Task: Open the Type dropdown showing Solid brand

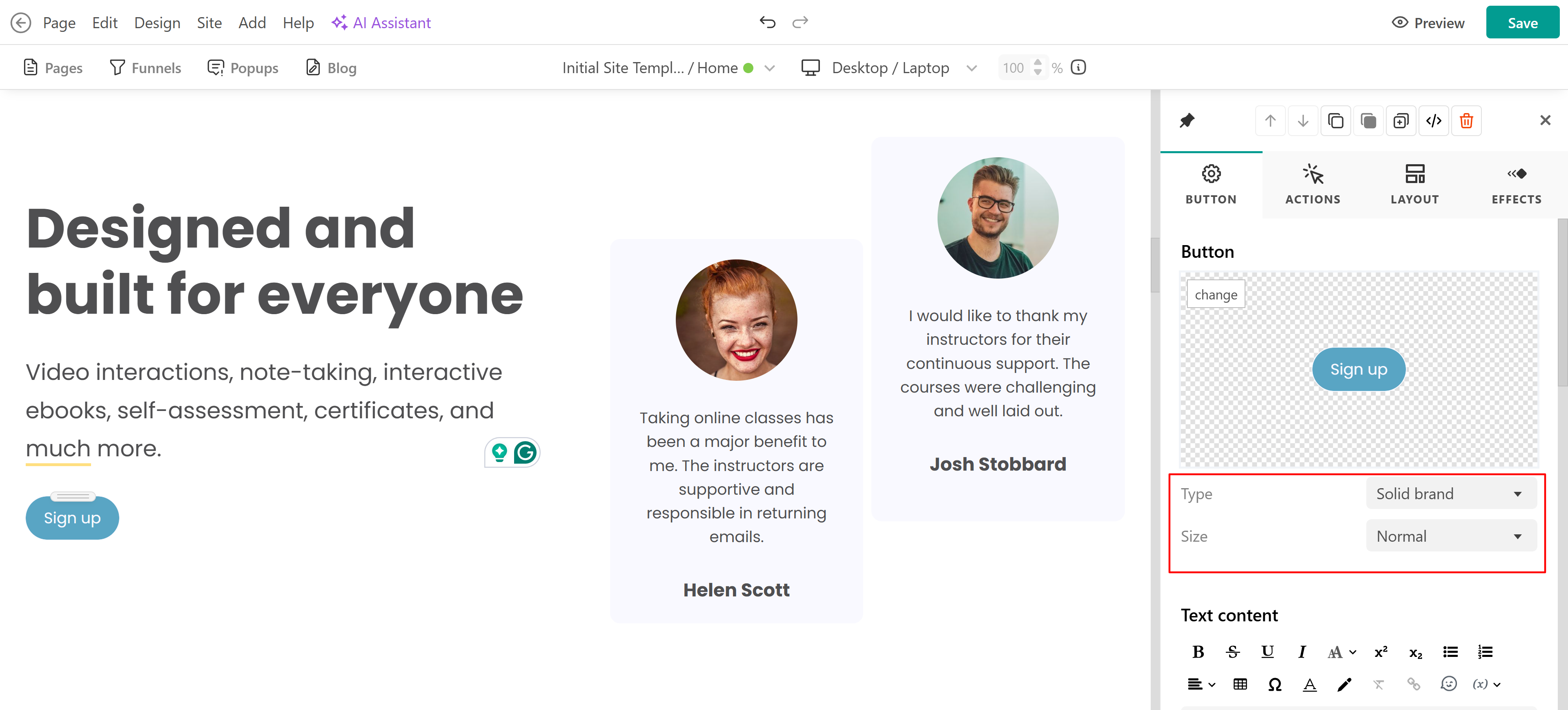Action: 1450,494
